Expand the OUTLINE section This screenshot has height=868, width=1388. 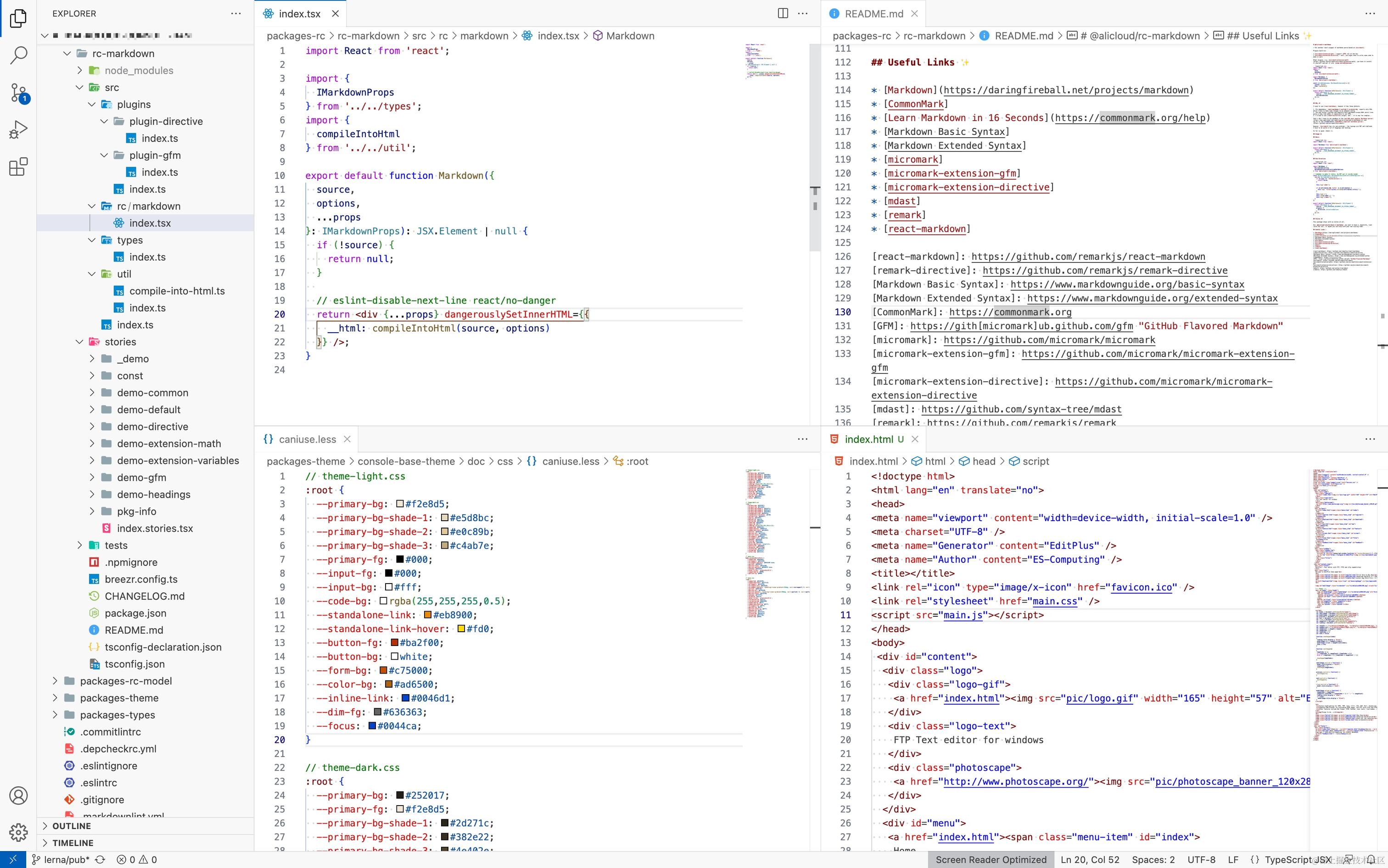click(71, 825)
